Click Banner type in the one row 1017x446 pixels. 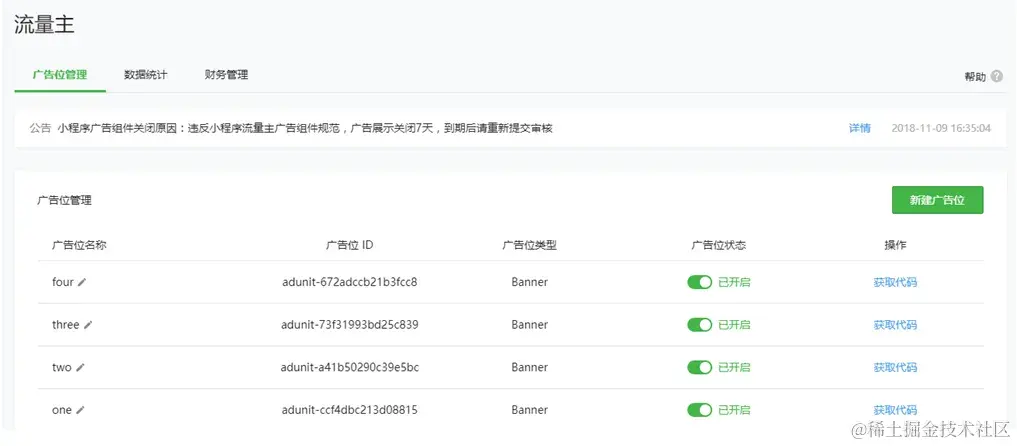529,410
